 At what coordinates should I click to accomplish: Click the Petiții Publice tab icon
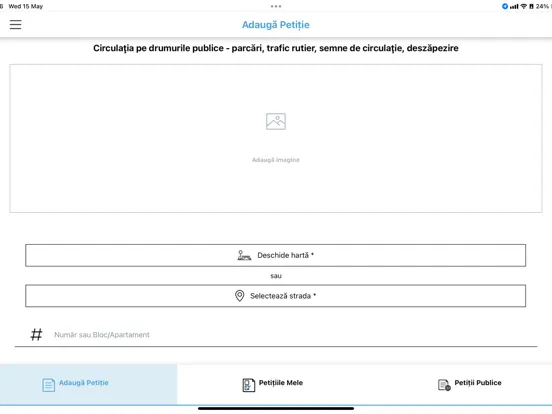click(x=444, y=385)
